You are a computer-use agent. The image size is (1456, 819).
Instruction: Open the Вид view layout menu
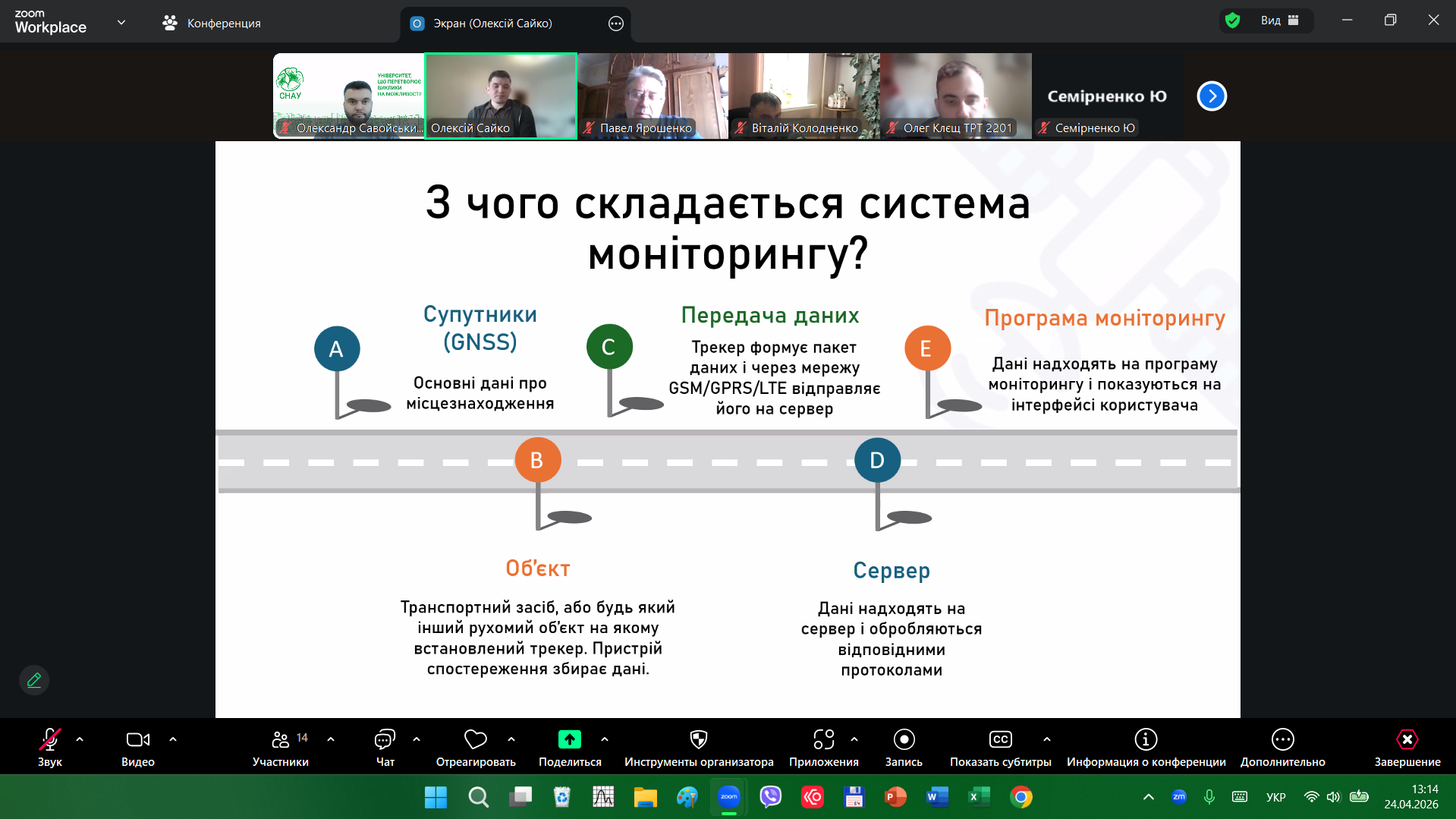click(x=1279, y=20)
